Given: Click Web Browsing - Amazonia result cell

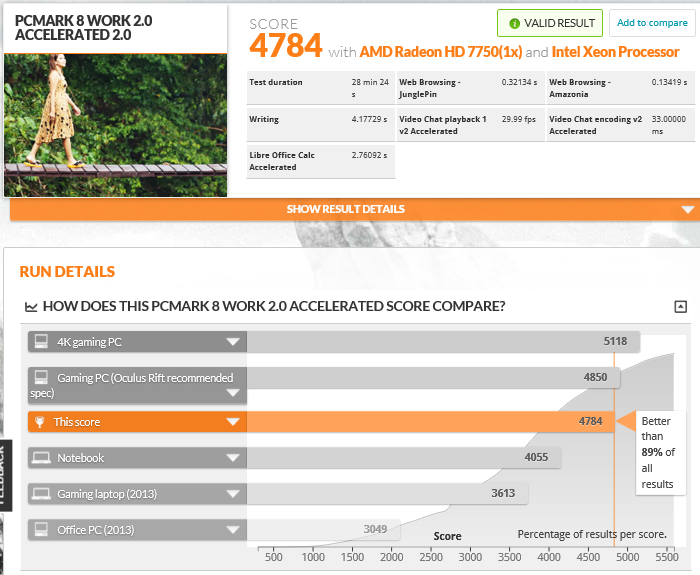Looking at the screenshot, I should point(621,88).
